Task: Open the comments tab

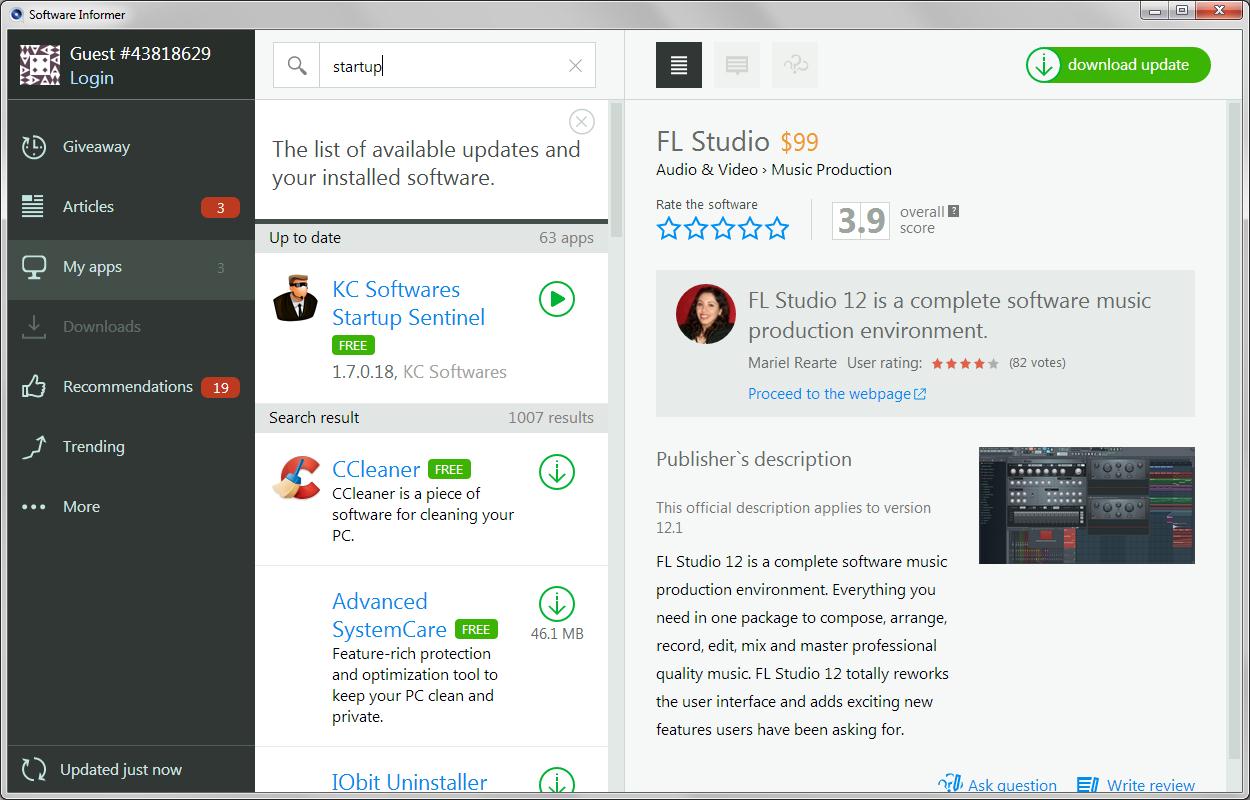Action: (737, 64)
